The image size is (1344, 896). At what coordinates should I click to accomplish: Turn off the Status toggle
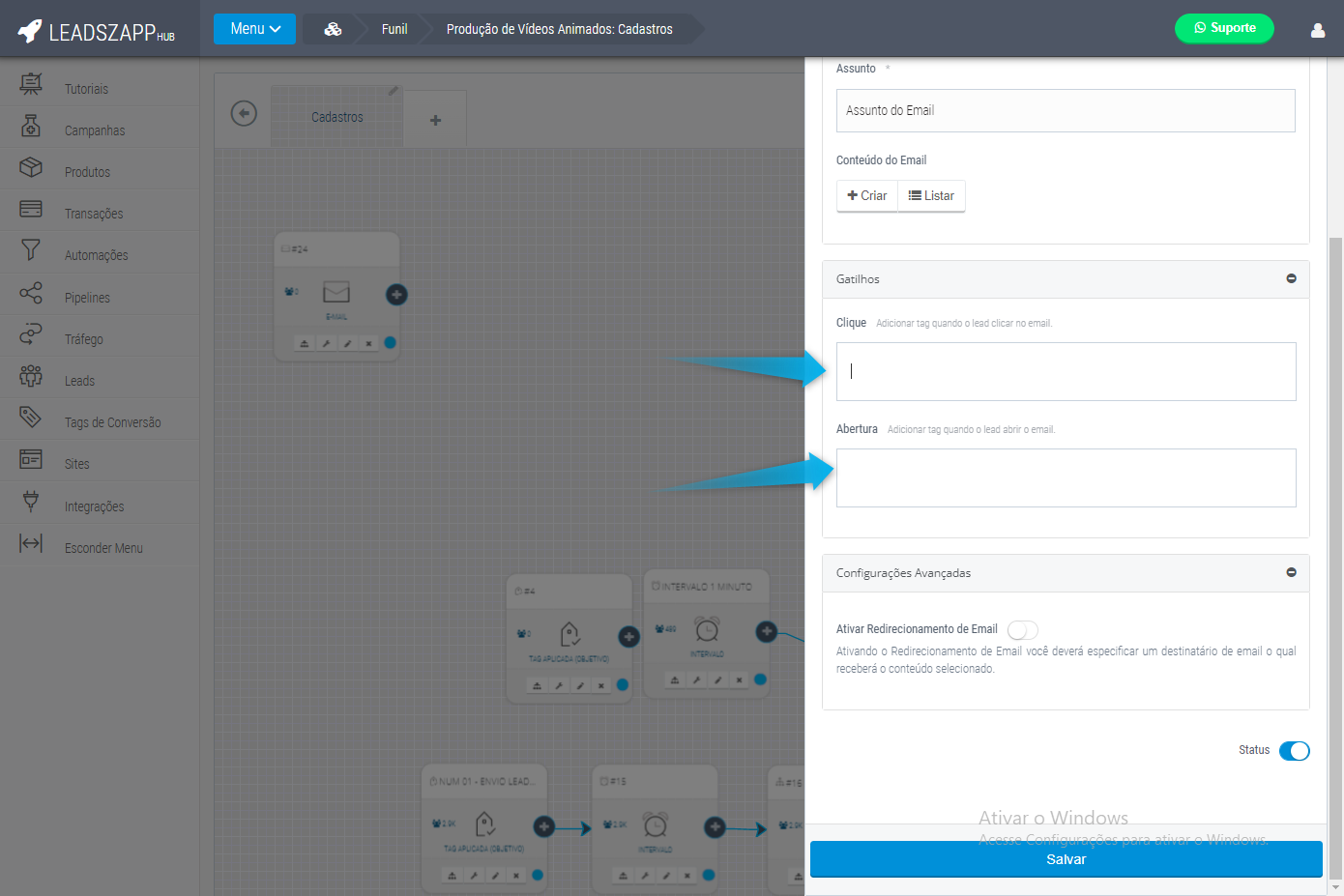[x=1294, y=751]
